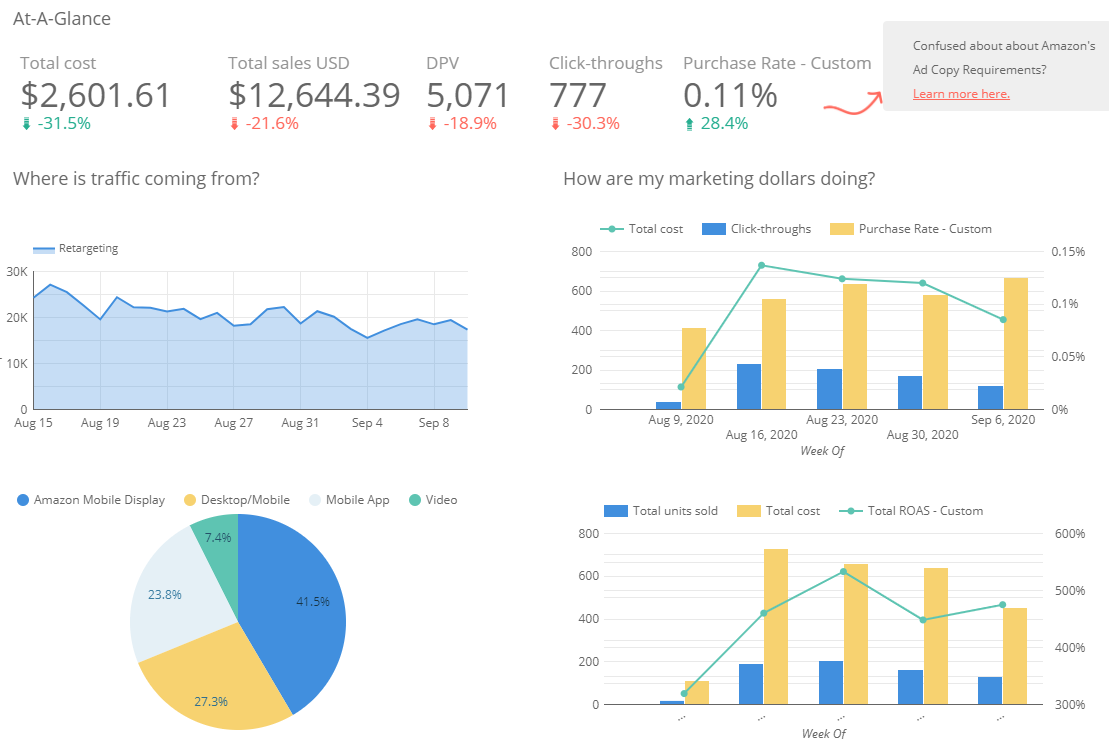Click Aug 16 blue Click-throughs bar
1109x739 pixels.
pos(749,387)
